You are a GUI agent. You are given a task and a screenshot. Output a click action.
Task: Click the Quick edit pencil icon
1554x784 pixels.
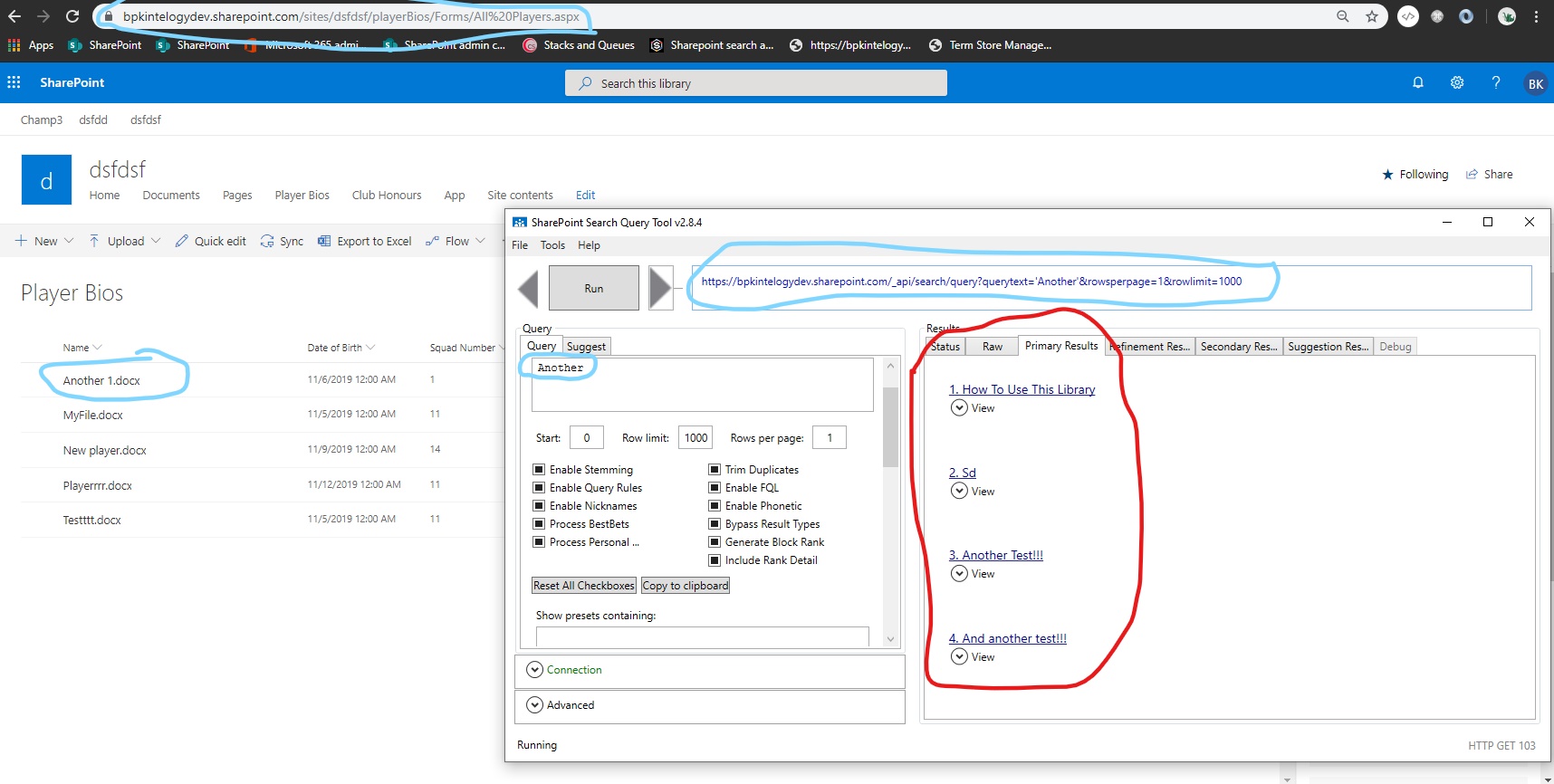(182, 241)
